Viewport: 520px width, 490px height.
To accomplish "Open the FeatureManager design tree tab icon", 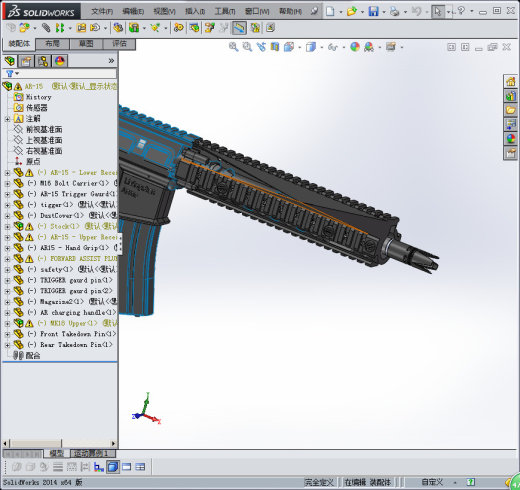I will 10,61.
